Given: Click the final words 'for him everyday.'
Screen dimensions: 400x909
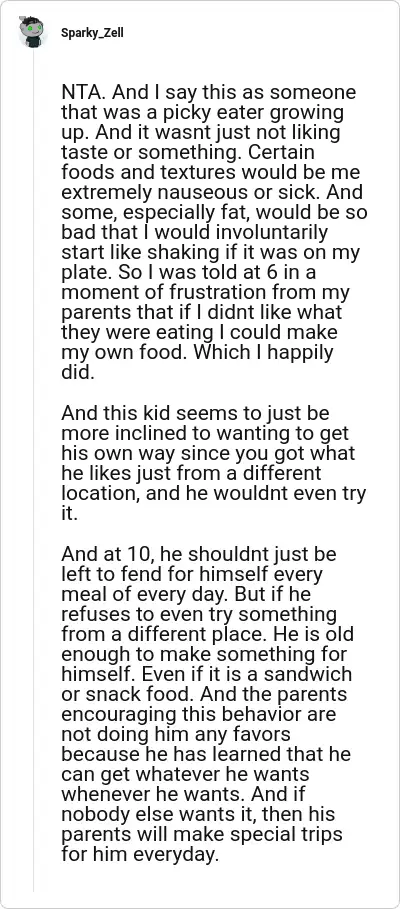Looking at the screenshot, I should (x=139, y=856).
